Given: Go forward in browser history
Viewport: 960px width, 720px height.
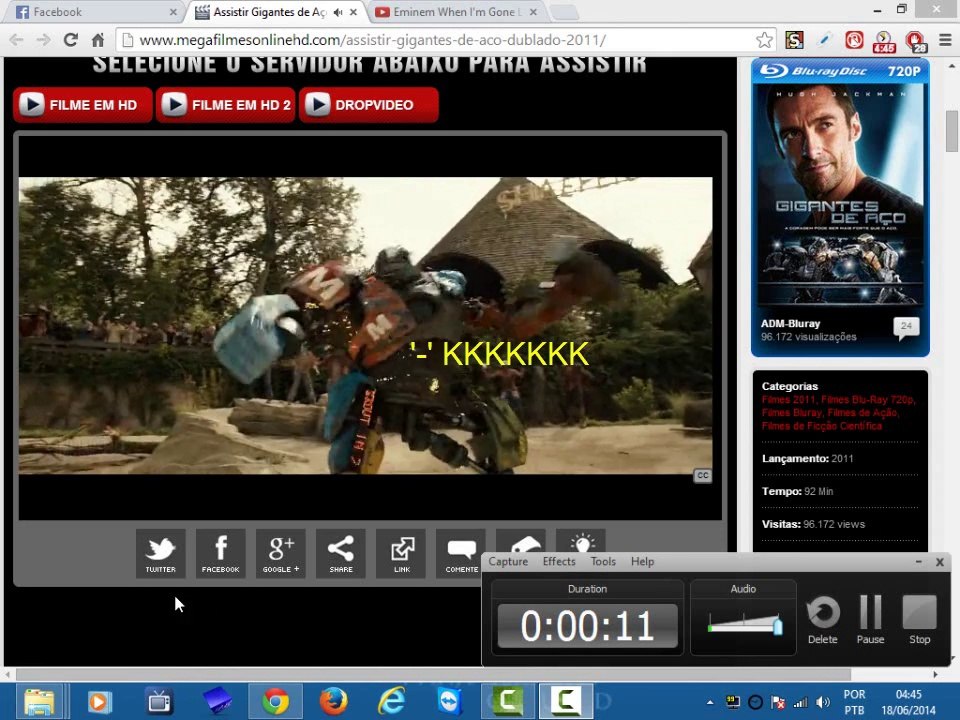Looking at the screenshot, I should [43, 40].
